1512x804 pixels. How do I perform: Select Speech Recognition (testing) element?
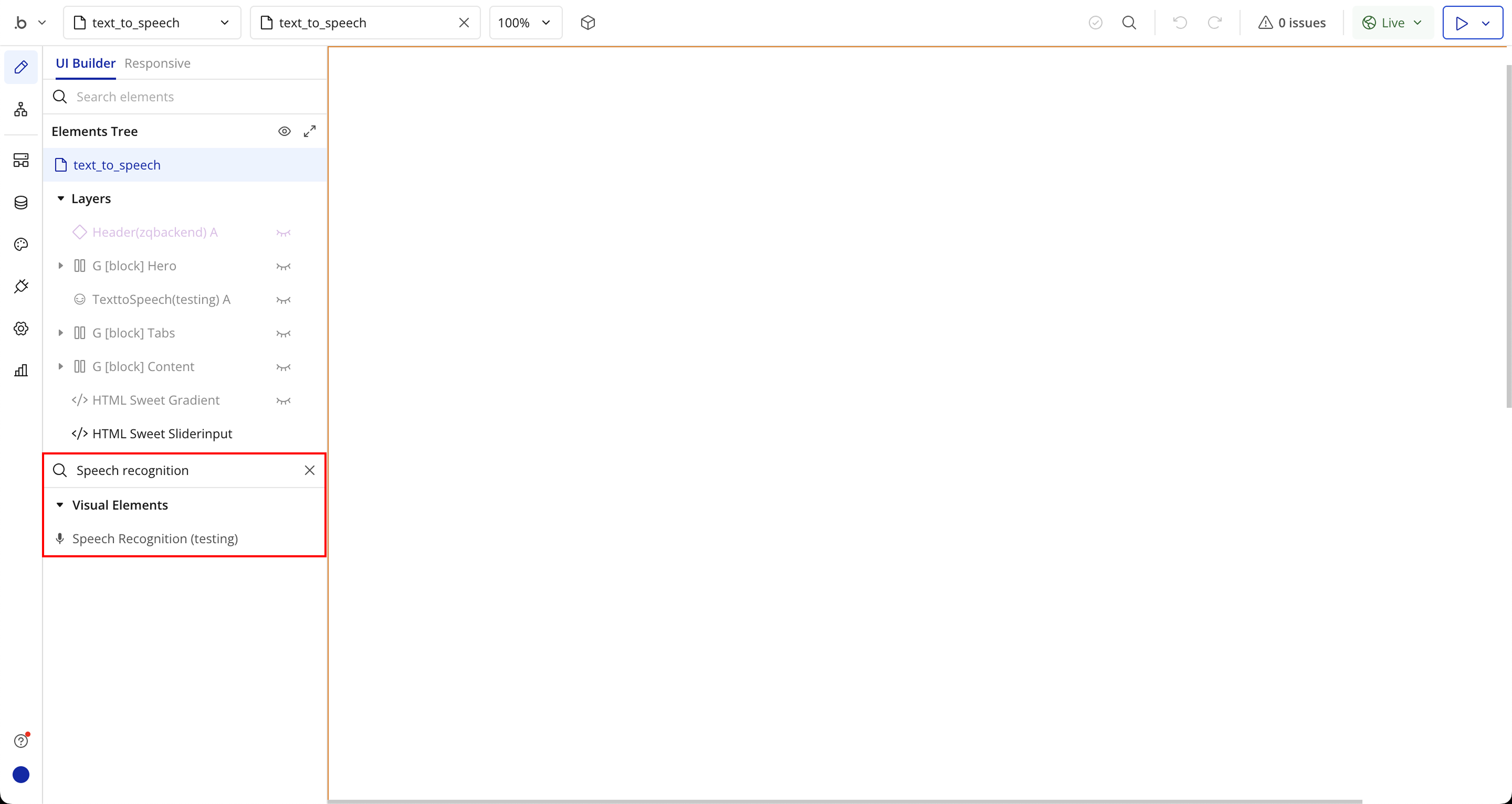pyautogui.click(x=155, y=538)
